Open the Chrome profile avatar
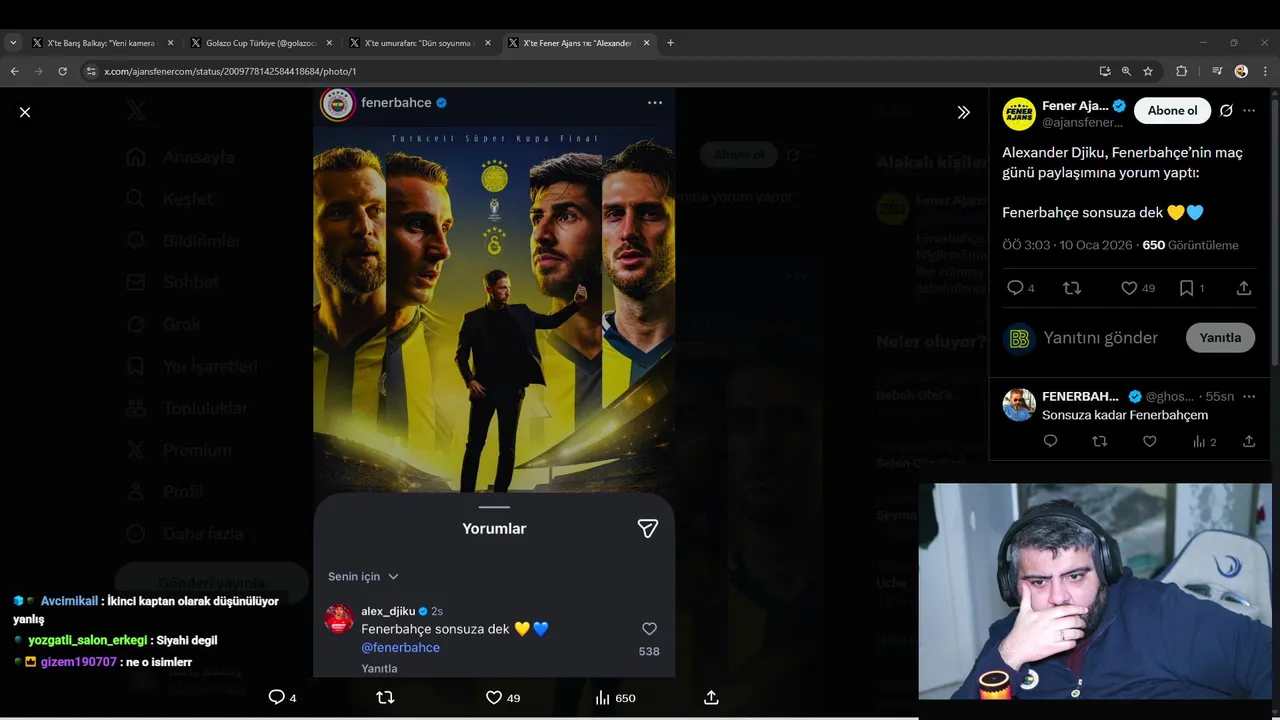This screenshot has height=720, width=1280. 1241,71
